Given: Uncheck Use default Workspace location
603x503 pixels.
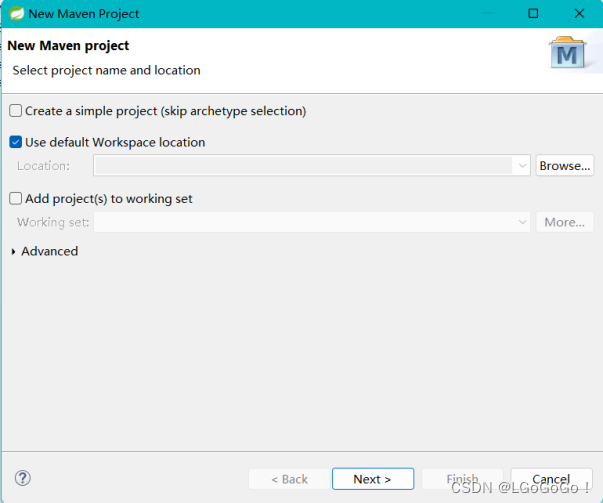Looking at the screenshot, I should [15, 142].
